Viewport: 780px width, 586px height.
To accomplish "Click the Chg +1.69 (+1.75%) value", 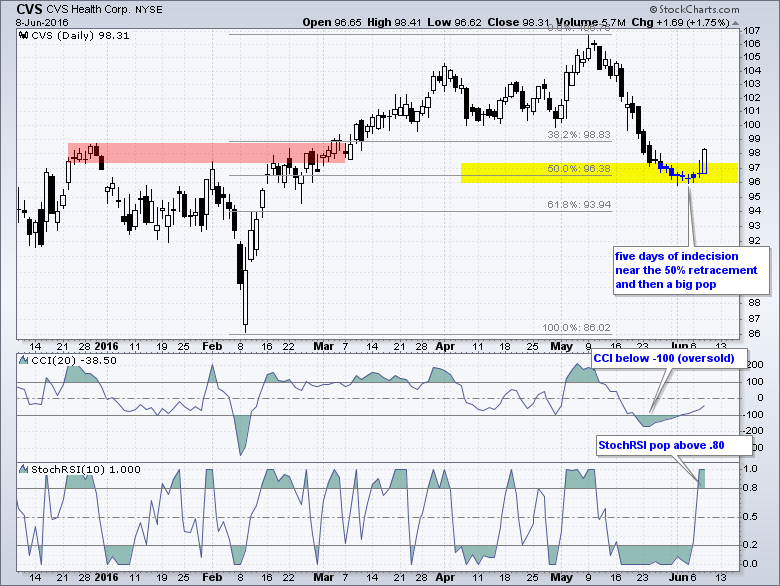I will coord(681,22).
